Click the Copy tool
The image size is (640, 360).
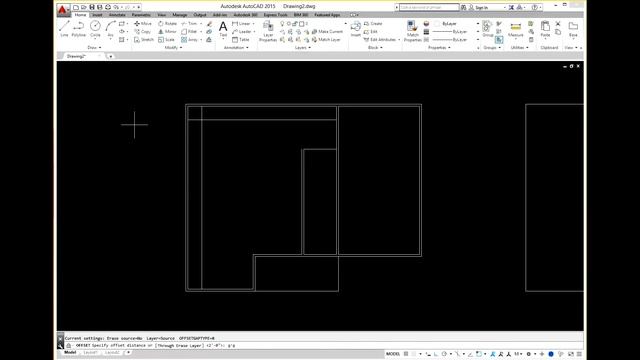[x=143, y=31]
